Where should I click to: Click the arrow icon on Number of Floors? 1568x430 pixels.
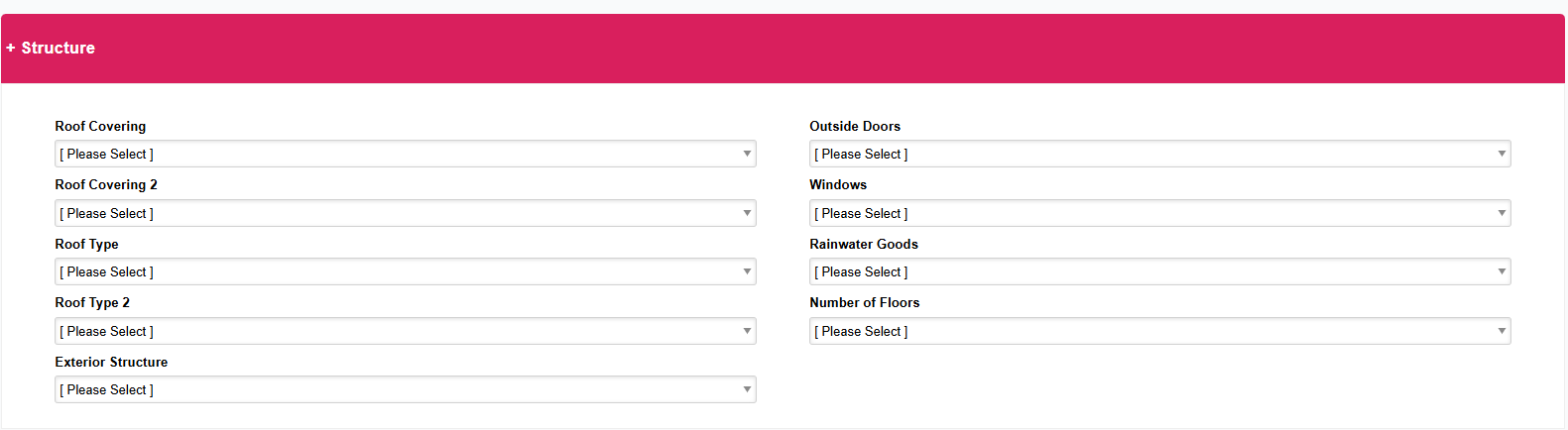(1502, 331)
